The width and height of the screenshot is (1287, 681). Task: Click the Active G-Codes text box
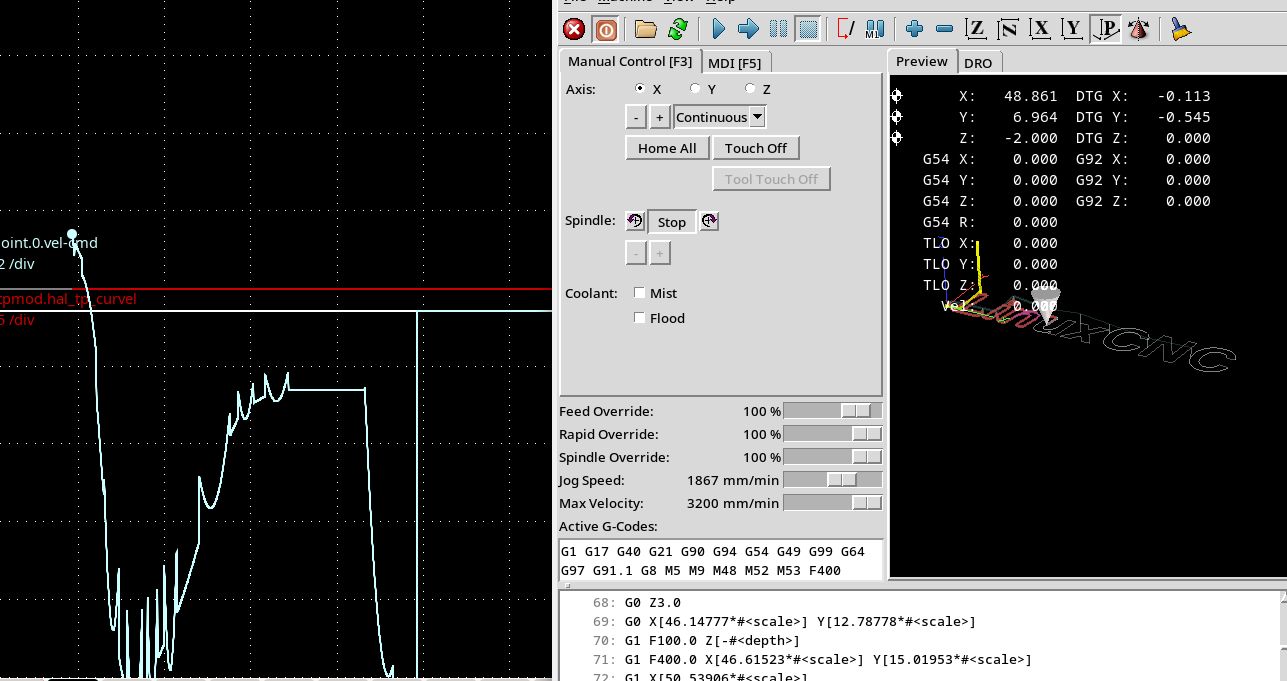point(721,560)
